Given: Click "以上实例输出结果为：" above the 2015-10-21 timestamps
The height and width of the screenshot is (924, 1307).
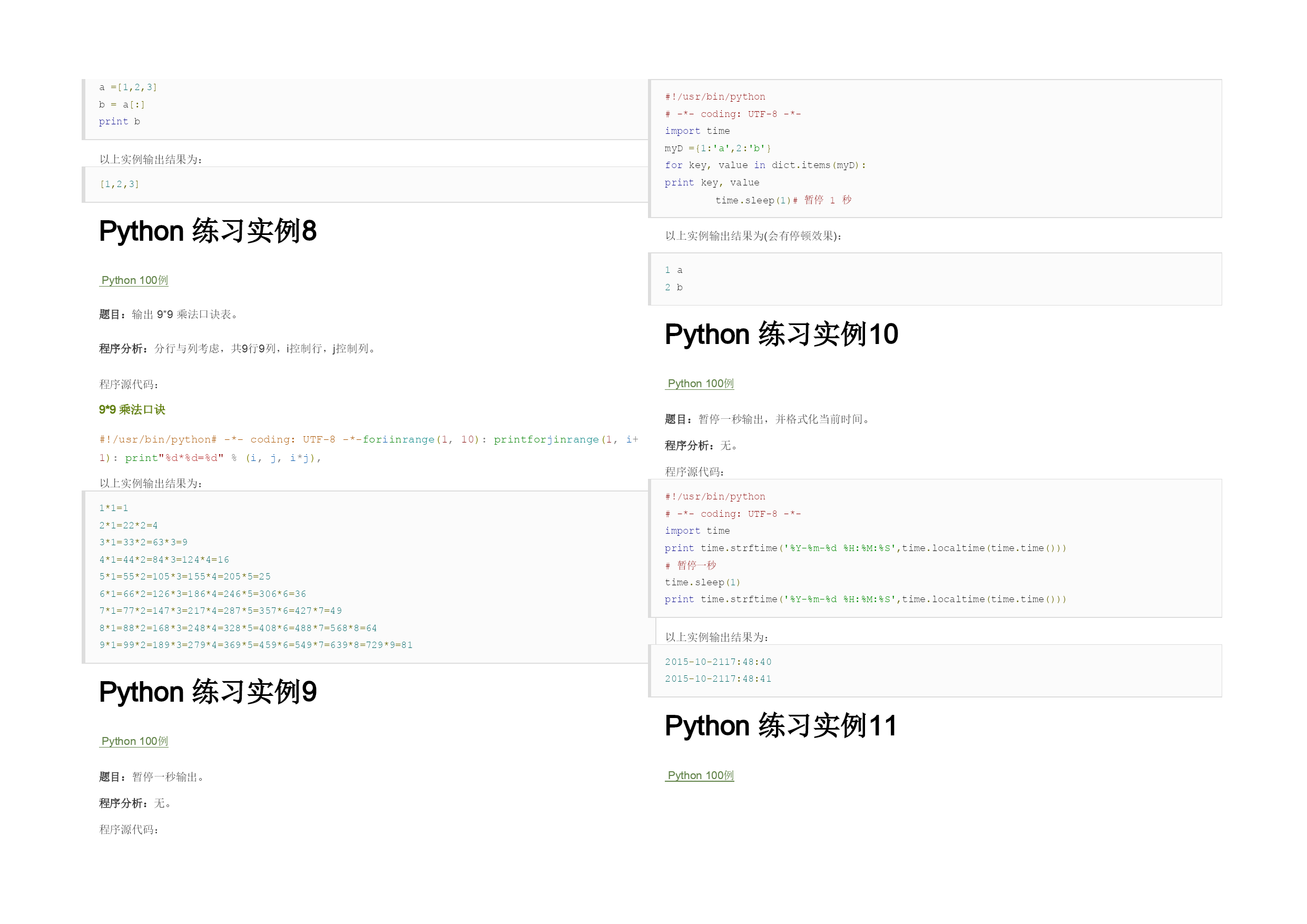Looking at the screenshot, I should pos(718,637).
